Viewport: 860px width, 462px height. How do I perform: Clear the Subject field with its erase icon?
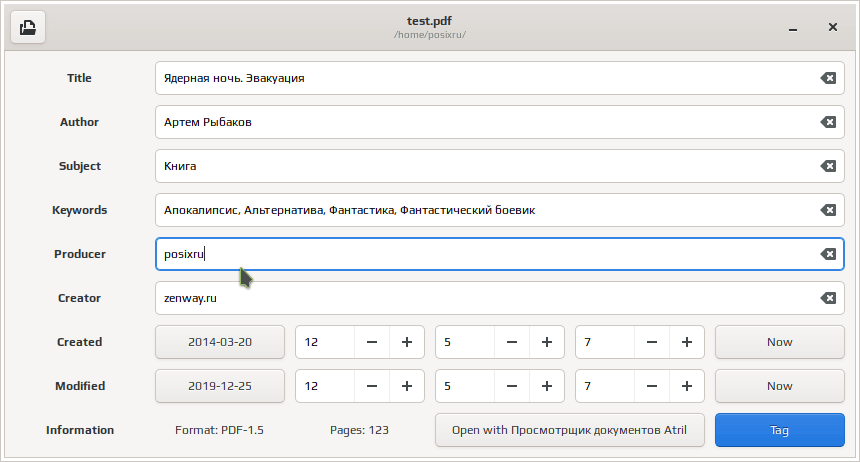pos(828,166)
